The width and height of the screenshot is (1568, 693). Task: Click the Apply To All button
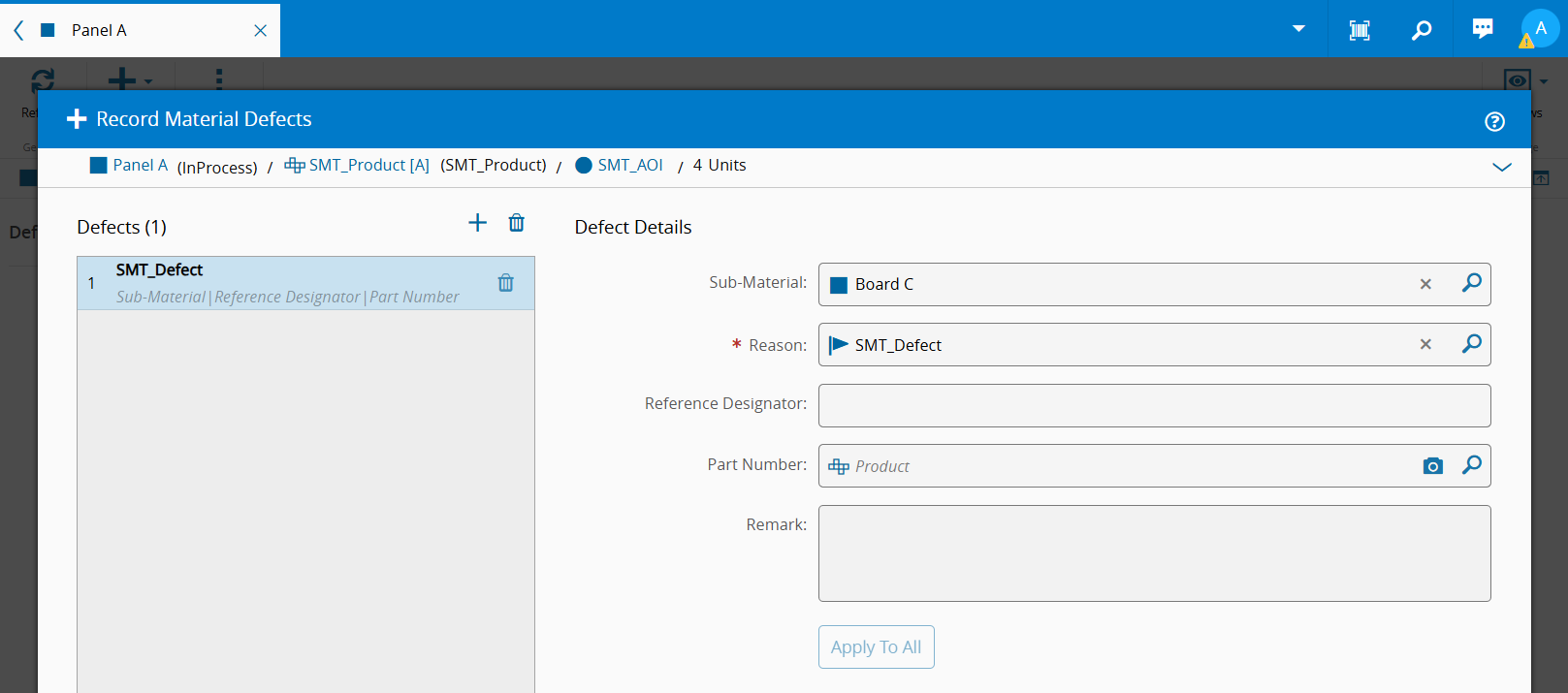(876, 646)
